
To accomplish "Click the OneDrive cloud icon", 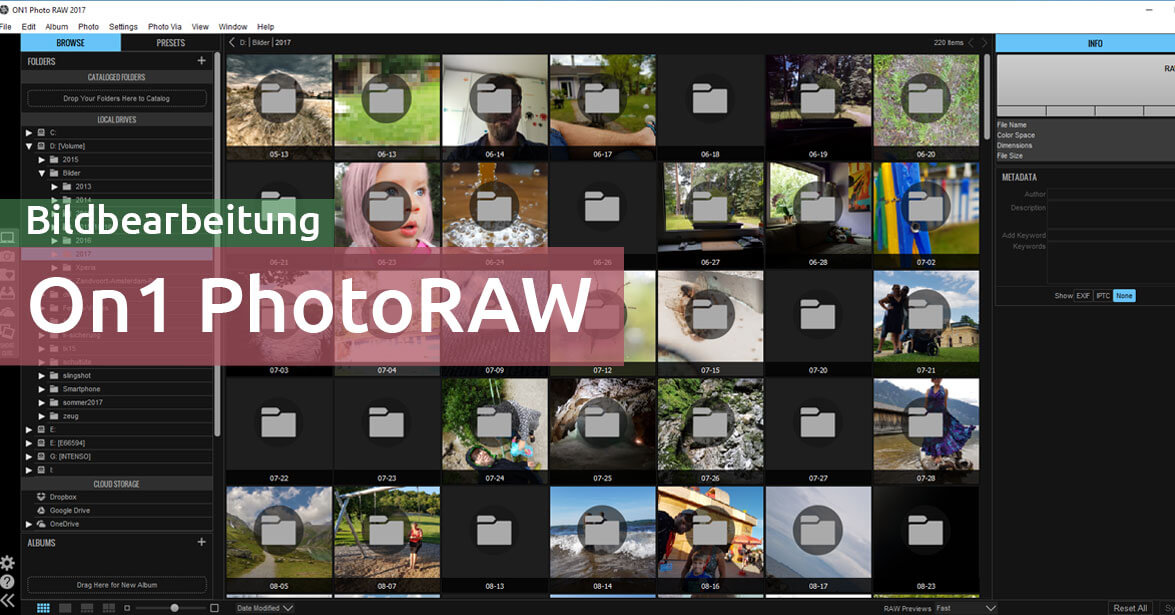I will [x=42, y=524].
